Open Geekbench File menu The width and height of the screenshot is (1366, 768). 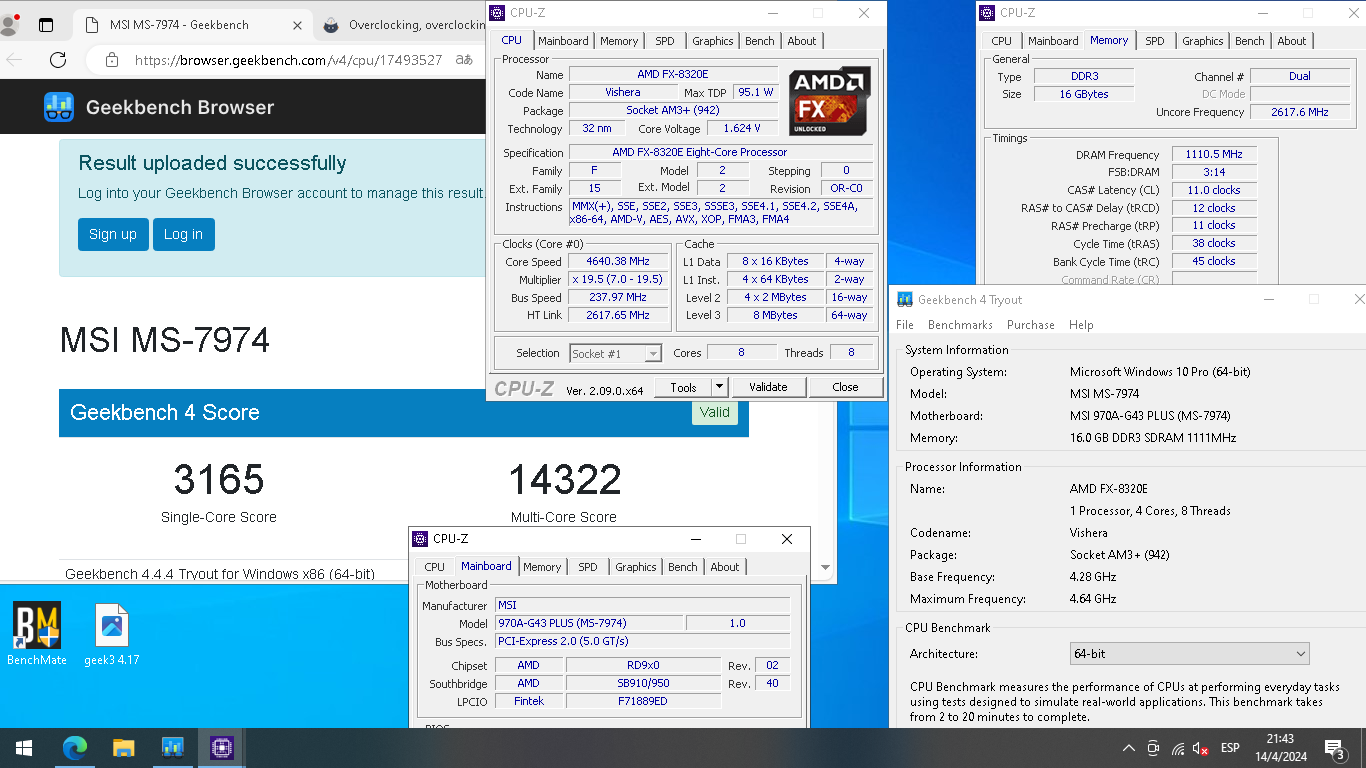click(x=905, y=325)
